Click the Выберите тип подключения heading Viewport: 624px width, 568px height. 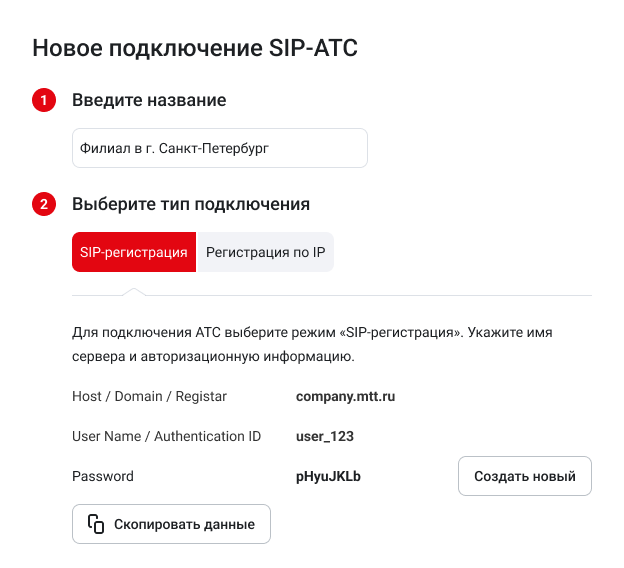pyautogui.click(x=191, y=204)
